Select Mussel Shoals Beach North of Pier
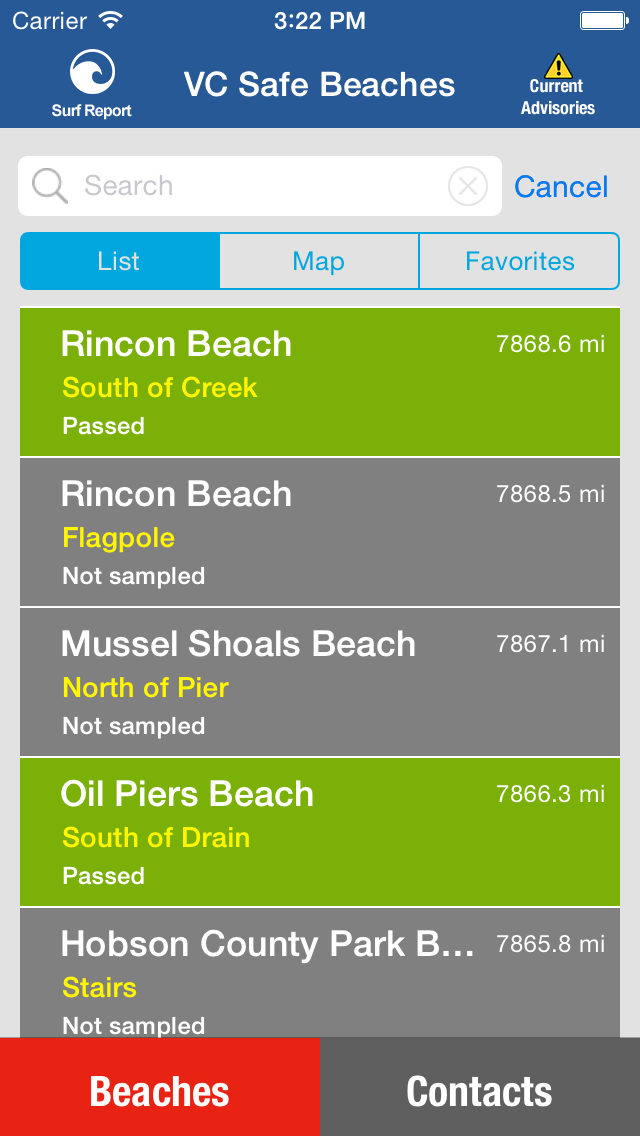The height and width of the screenshot is (1136, 640). [x=320, y=682]
